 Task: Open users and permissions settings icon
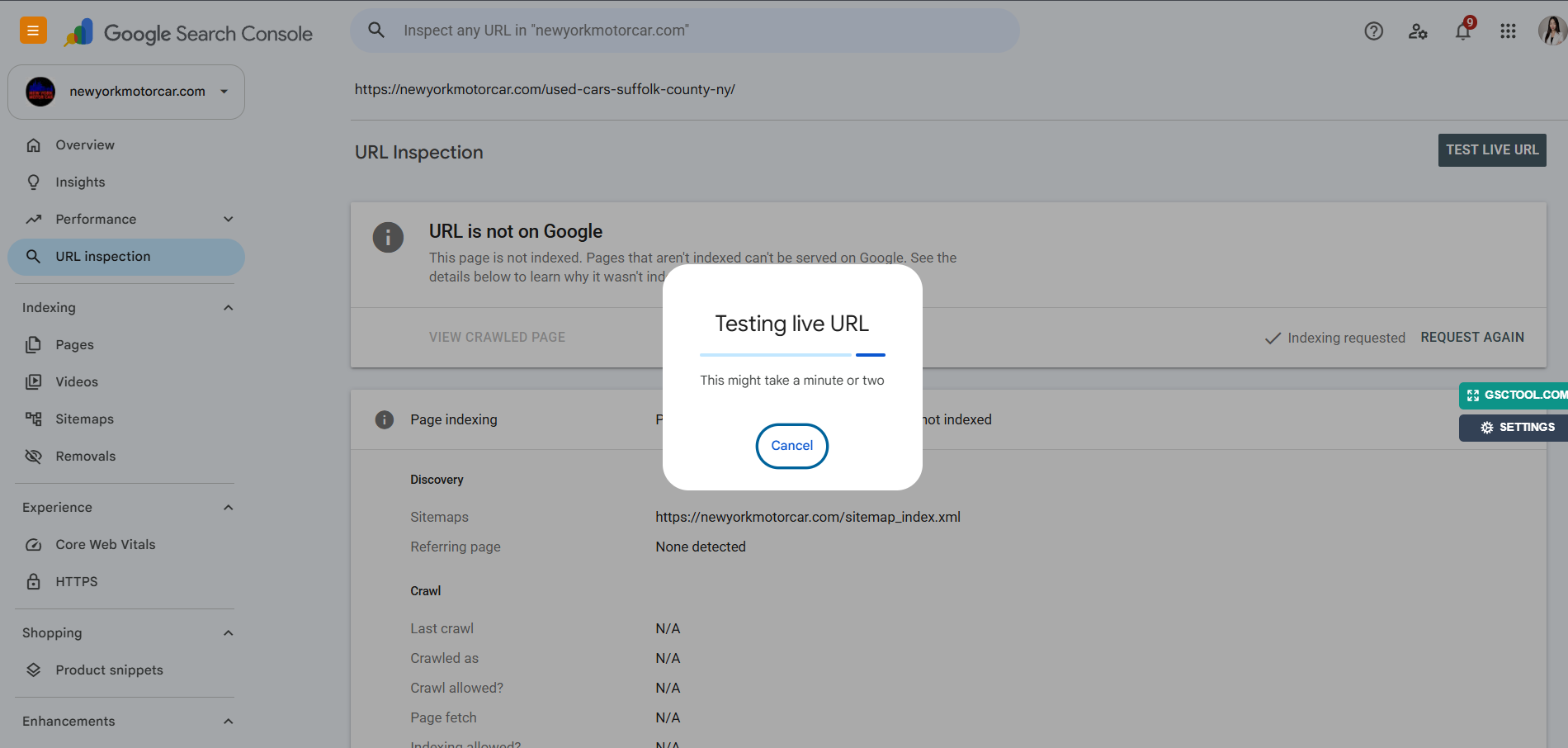coord(1418,31)
